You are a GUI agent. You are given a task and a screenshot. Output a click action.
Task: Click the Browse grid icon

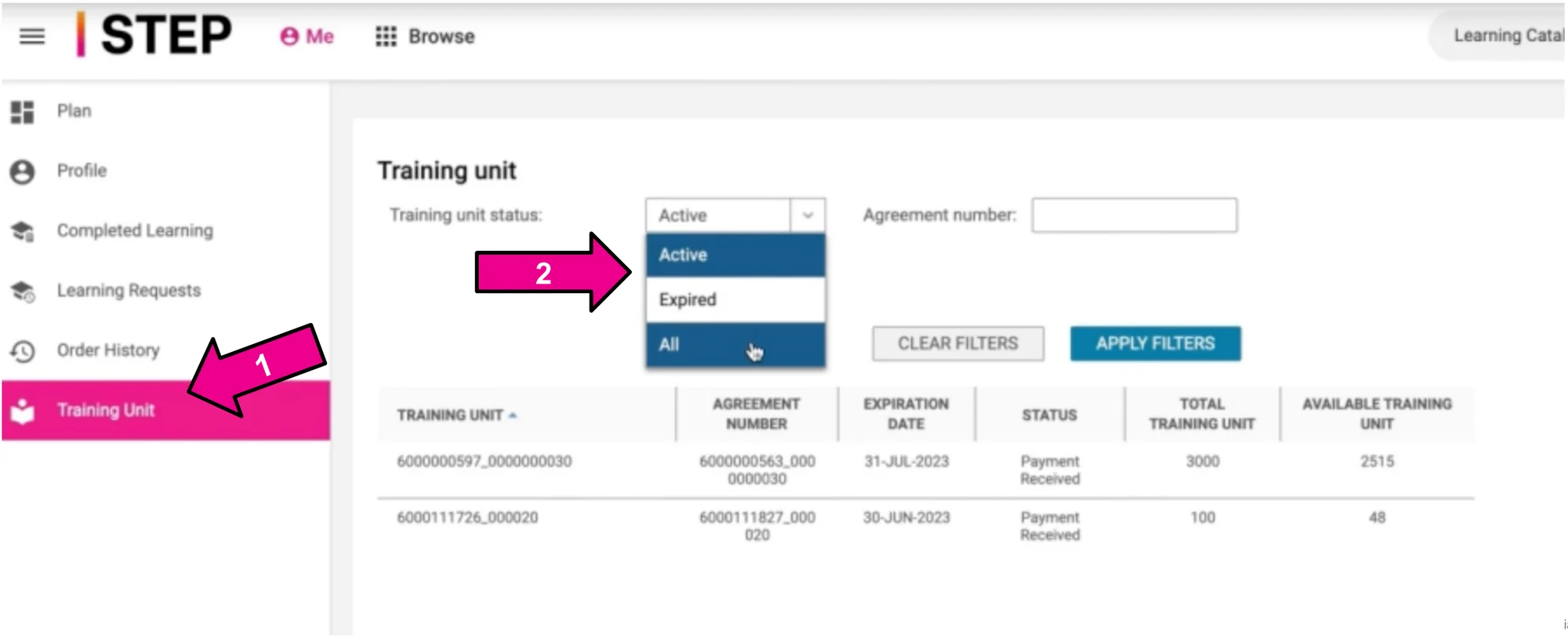point(386,36)
